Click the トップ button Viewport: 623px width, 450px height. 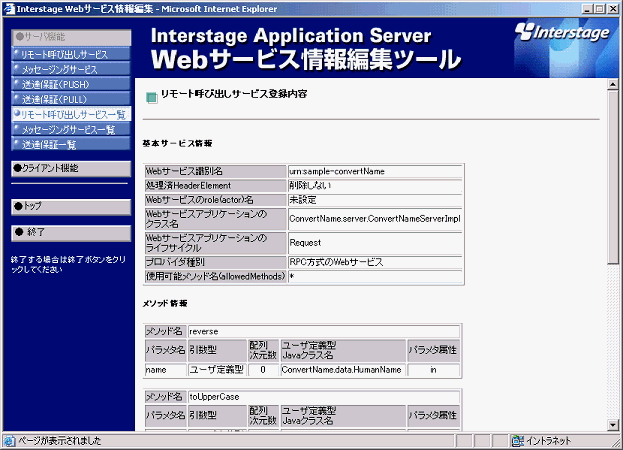coord(71,207)
